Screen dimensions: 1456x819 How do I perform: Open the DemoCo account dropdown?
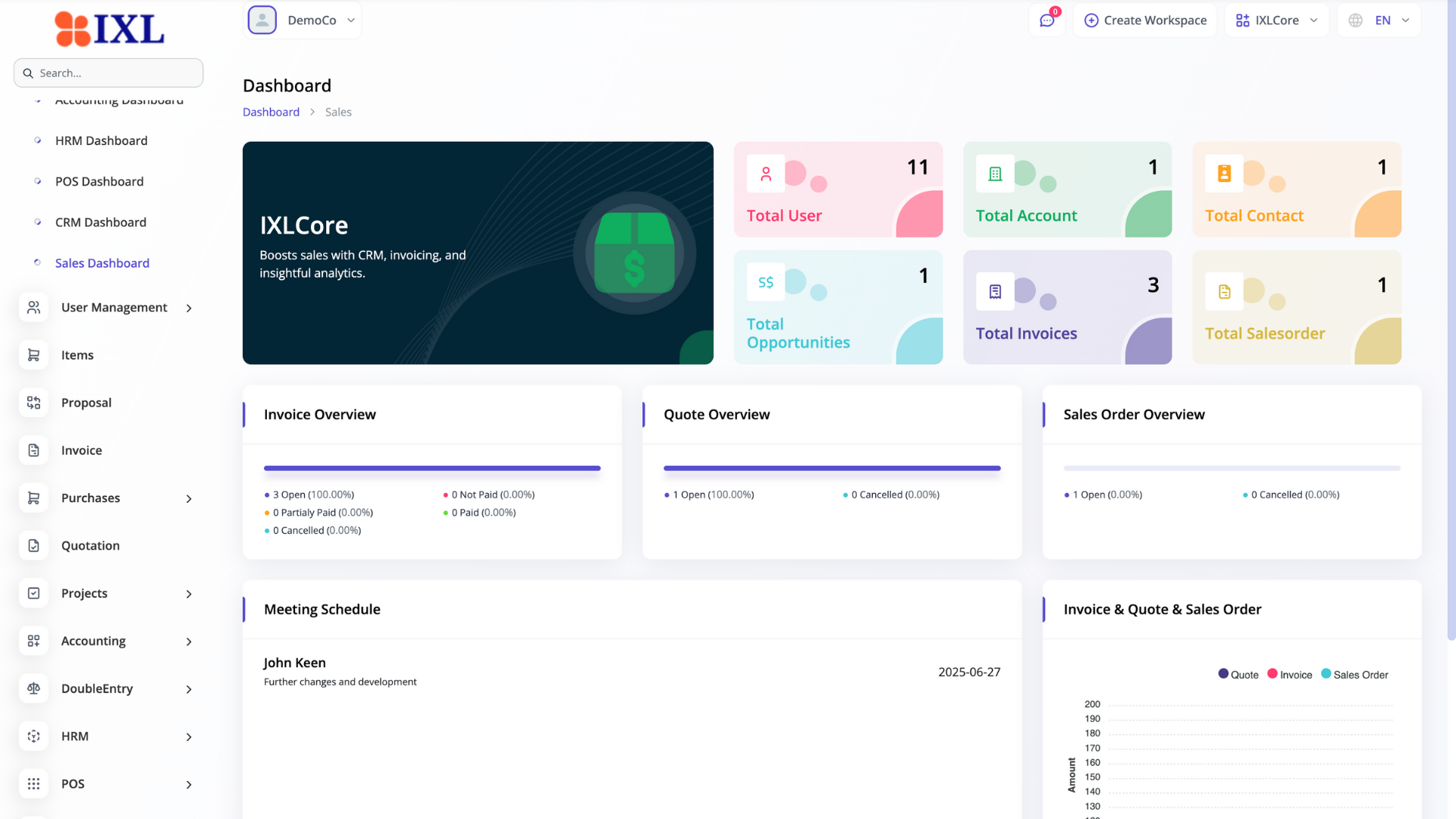point(302,20)
